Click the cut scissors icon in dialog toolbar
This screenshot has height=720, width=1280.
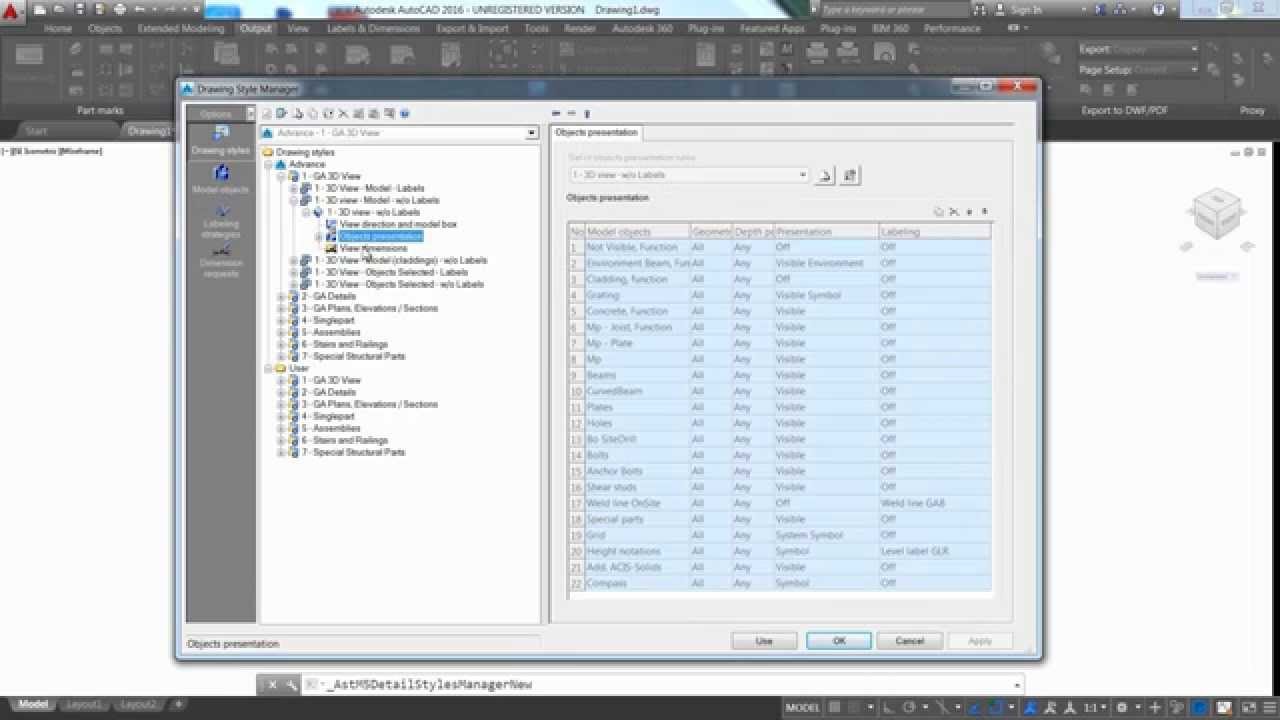tap(343, 114)
